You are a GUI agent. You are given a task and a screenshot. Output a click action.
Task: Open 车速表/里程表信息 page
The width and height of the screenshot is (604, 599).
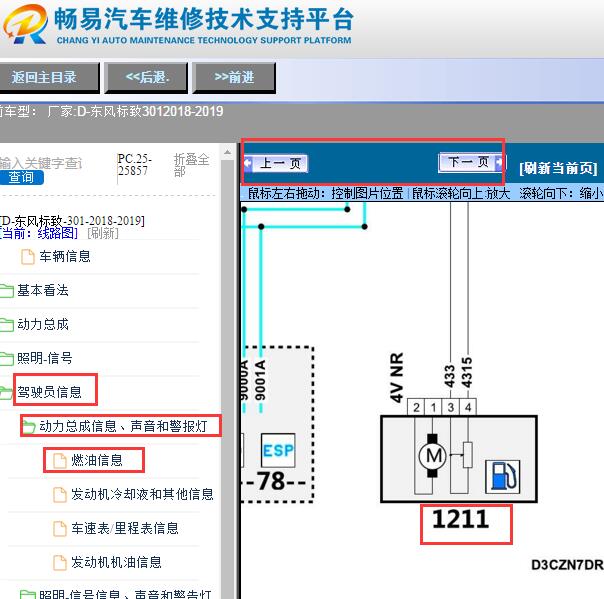coord(125,528)
